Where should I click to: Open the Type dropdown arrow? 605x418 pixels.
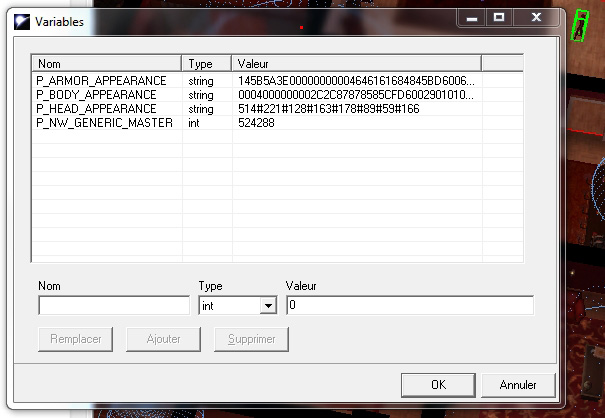(x=268, y=306)
